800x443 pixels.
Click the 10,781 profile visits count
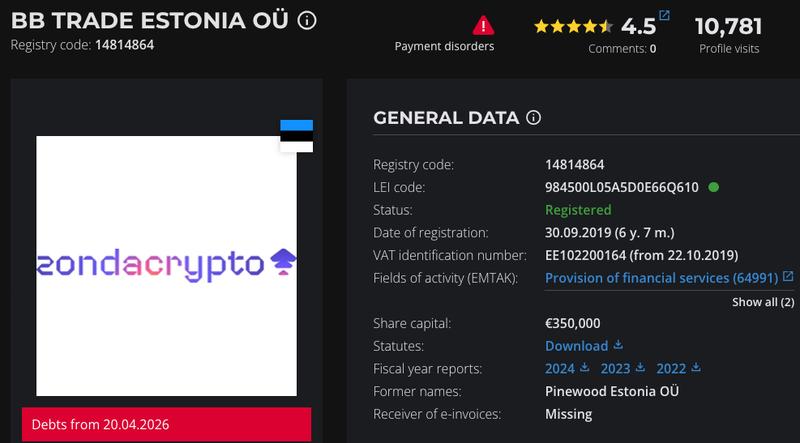(x=729, y=27)
